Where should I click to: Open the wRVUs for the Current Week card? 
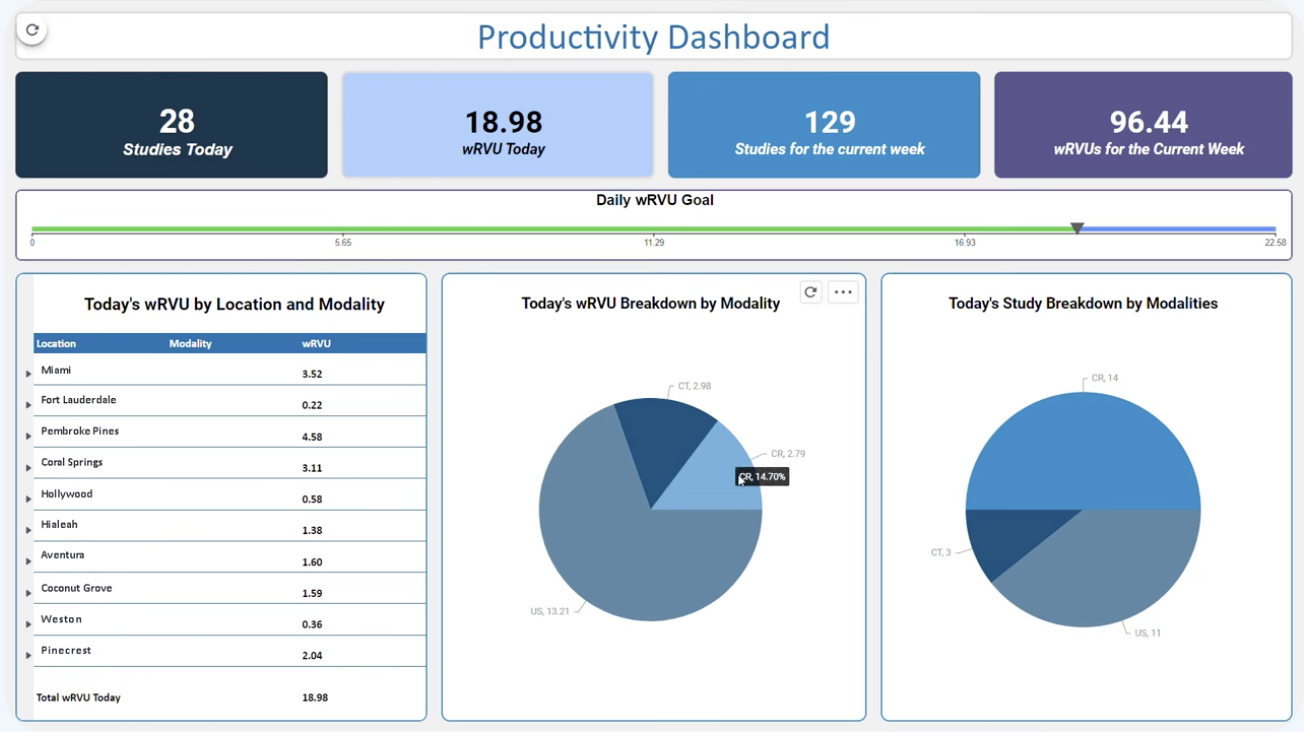(1143, 125)
